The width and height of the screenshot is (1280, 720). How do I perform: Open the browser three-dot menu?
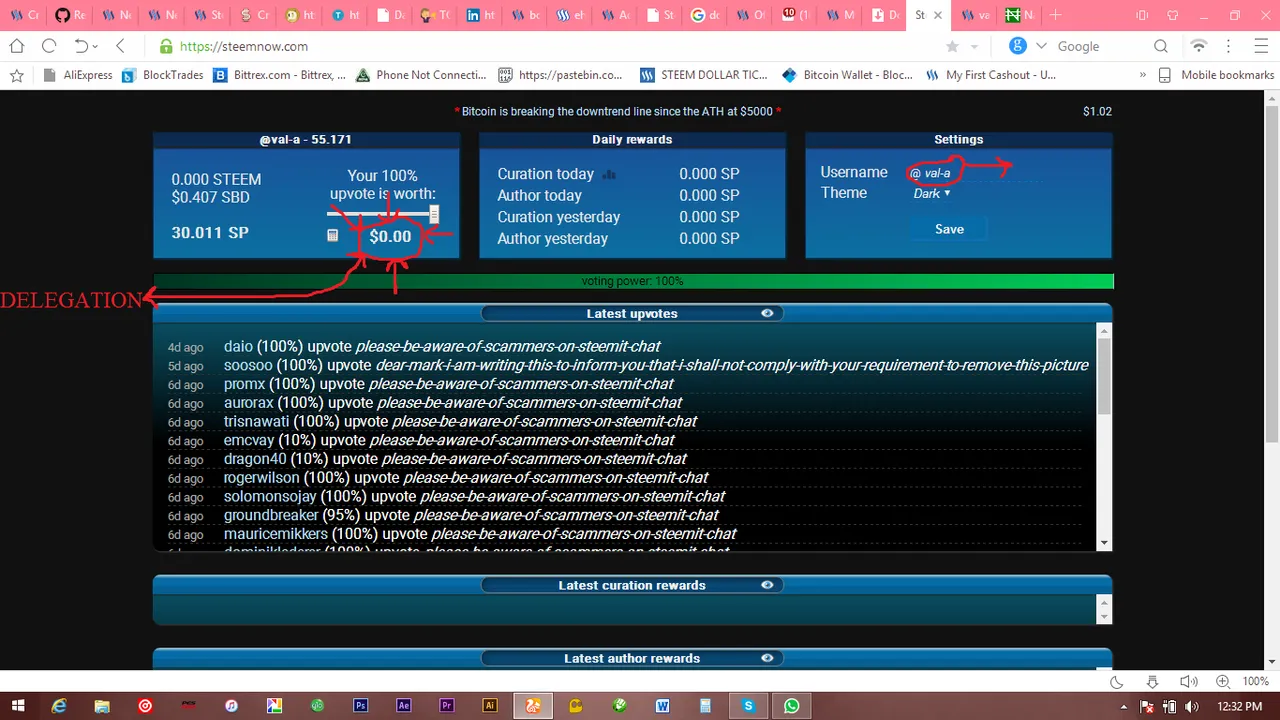coord(1231,46)
